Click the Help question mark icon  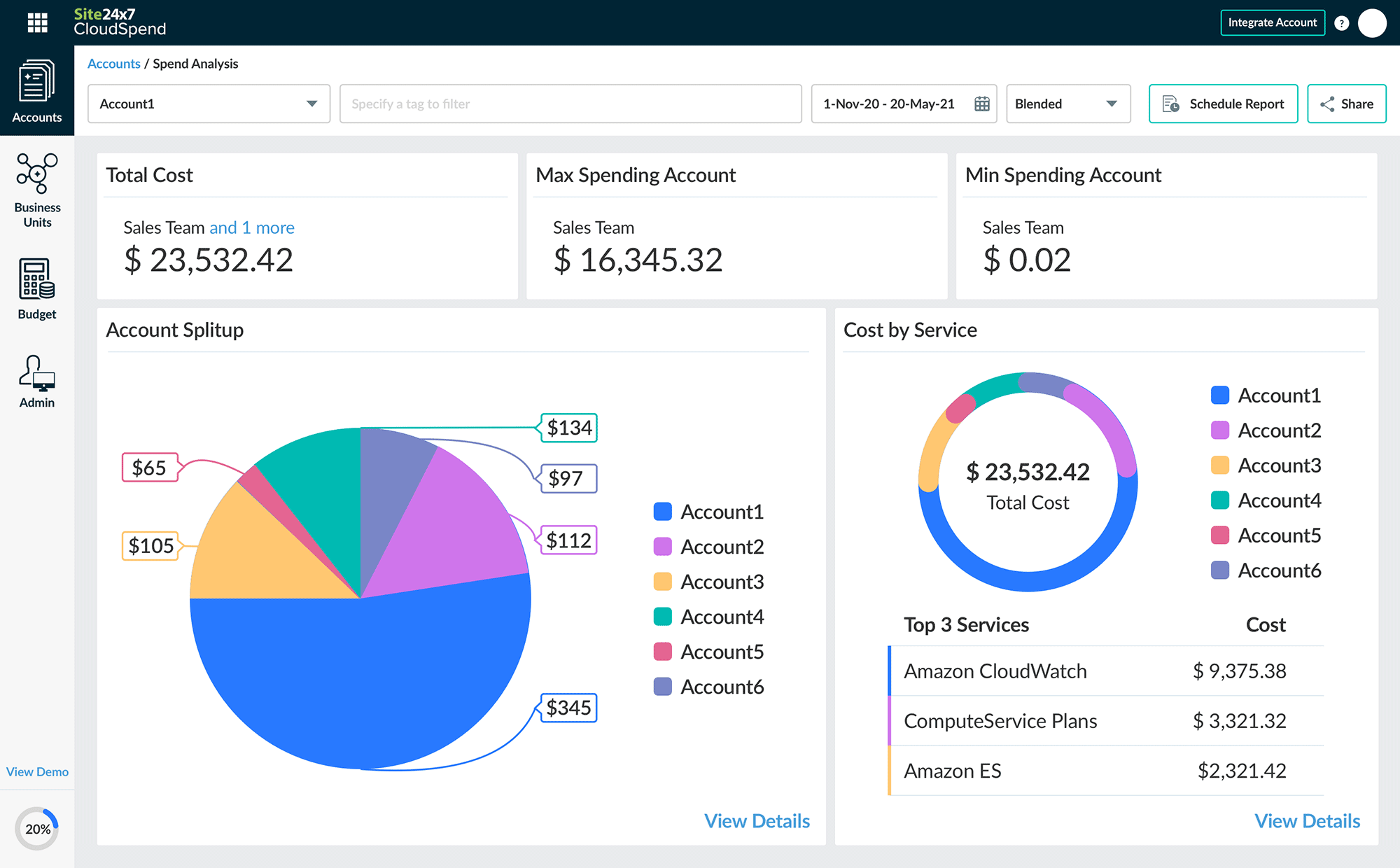[x=1340, y=23]
